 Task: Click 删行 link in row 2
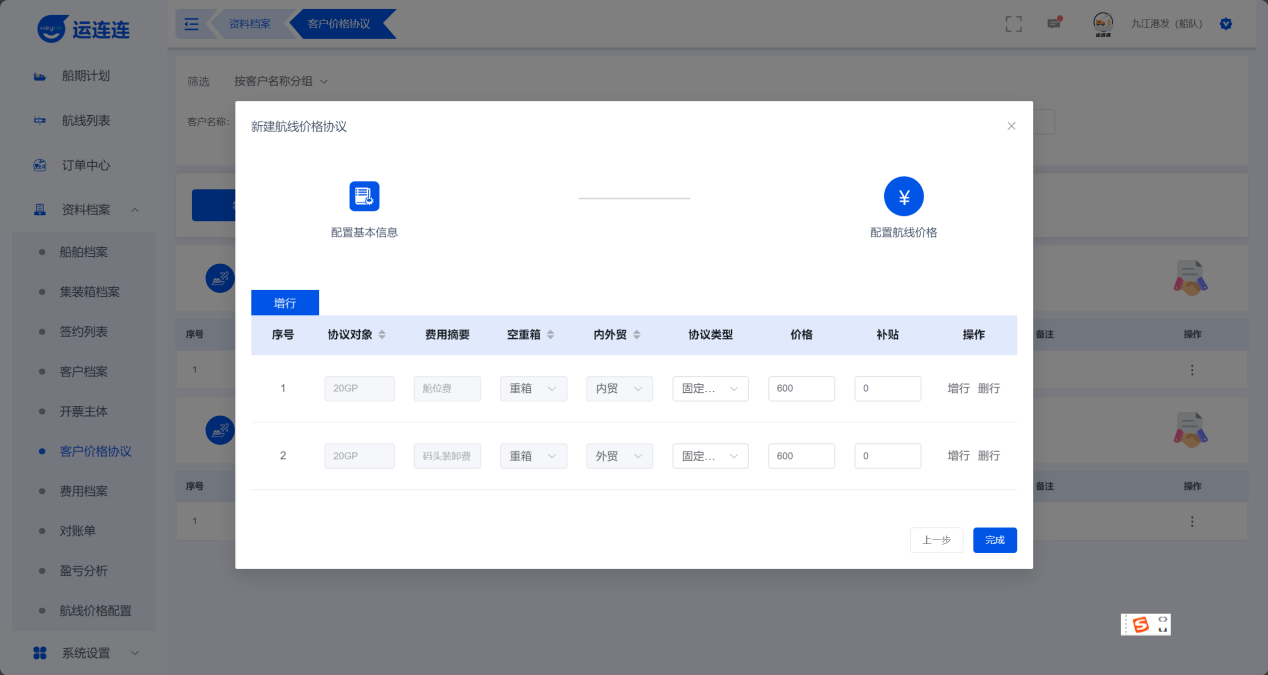point(988,456)
